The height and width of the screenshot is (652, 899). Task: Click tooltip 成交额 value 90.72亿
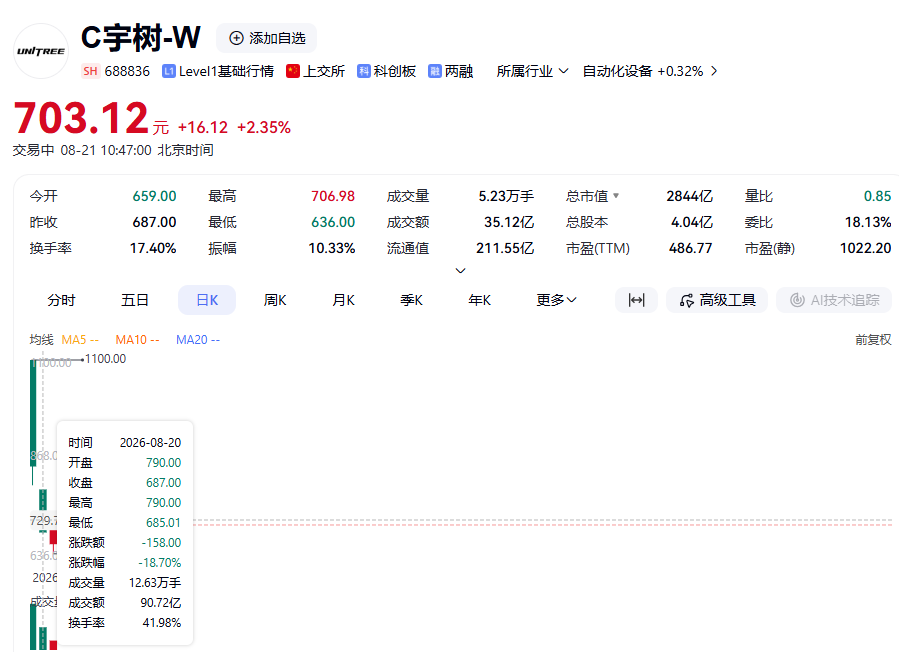point(161,603)
